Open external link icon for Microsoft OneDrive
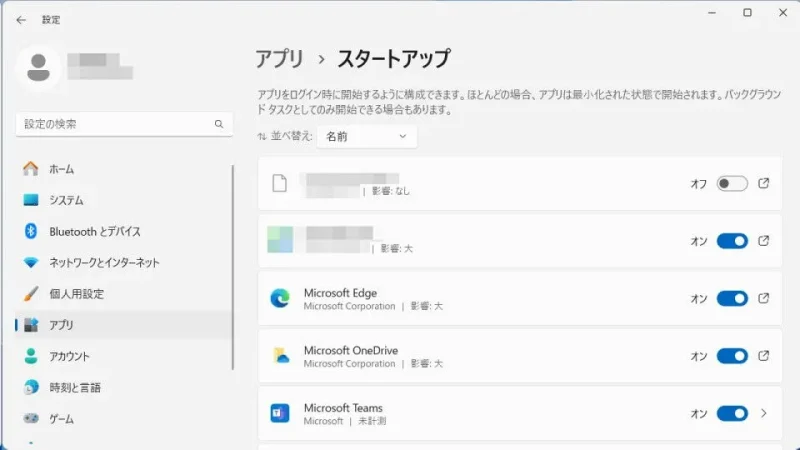Screen dimensions: 800x450 click(x=764, y=356)
